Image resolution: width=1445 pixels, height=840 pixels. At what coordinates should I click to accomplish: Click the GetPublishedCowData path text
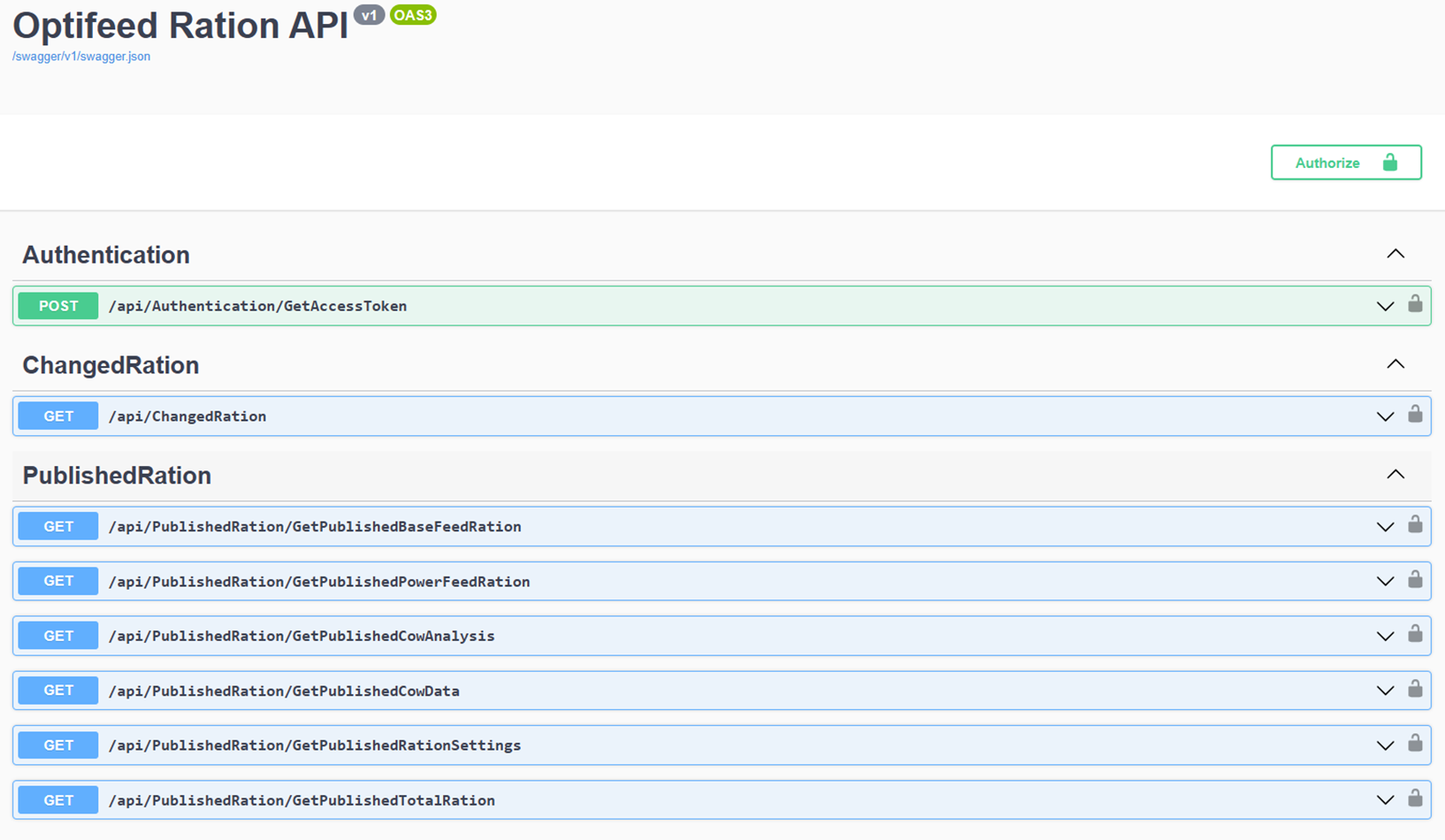[x=284, y=691]
